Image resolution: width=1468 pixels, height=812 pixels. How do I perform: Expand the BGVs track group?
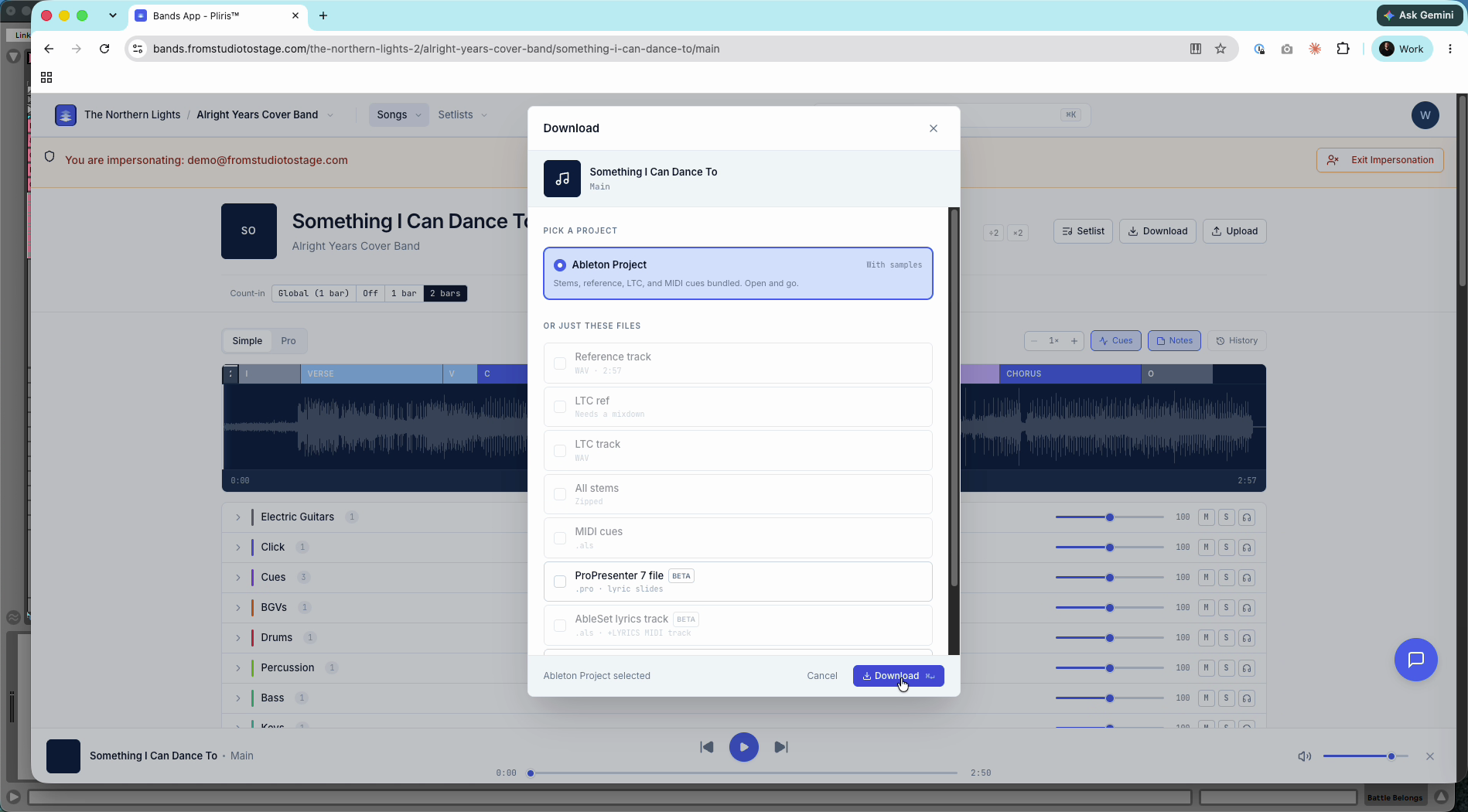point(238,608)
